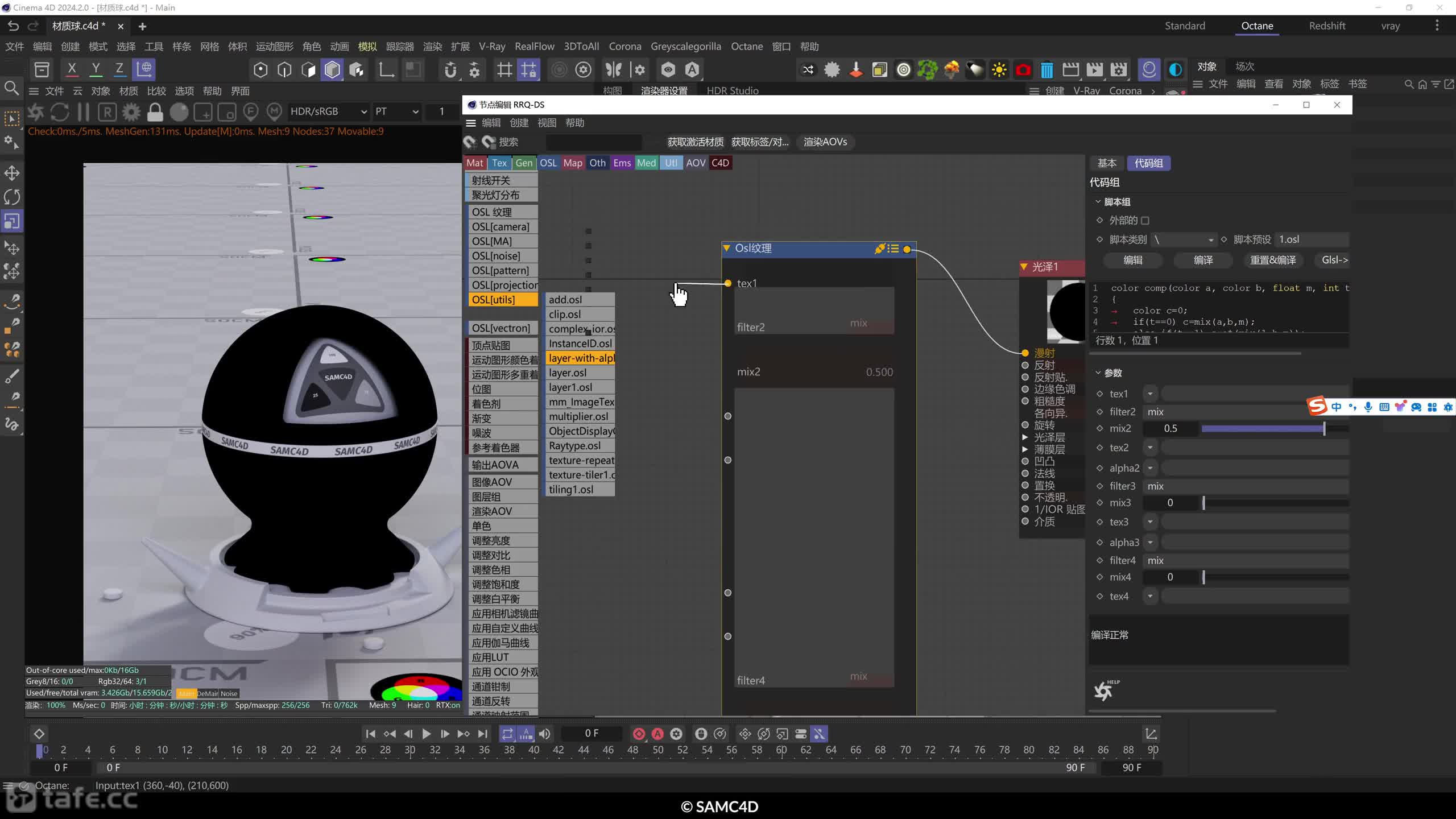Expand the 光泽层 section in 光泽1 node
This screenshot has width=1456, height=819.
click(x=1025, y=437)
